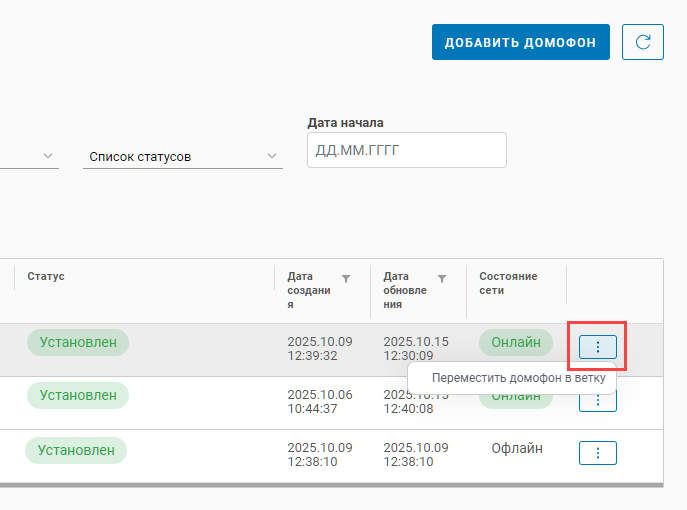The height and width of the screenshot is (510, 687).
Task: Click the Статус column header
Action: 46,276
